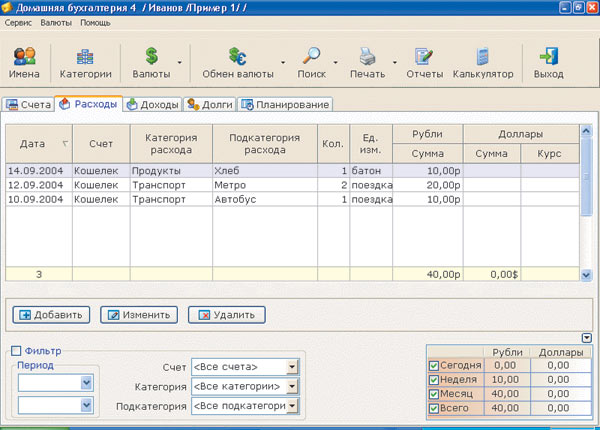Click the total 40,00р cell in the footer
This screenshot has width=600, height=430.
point(428,274)
